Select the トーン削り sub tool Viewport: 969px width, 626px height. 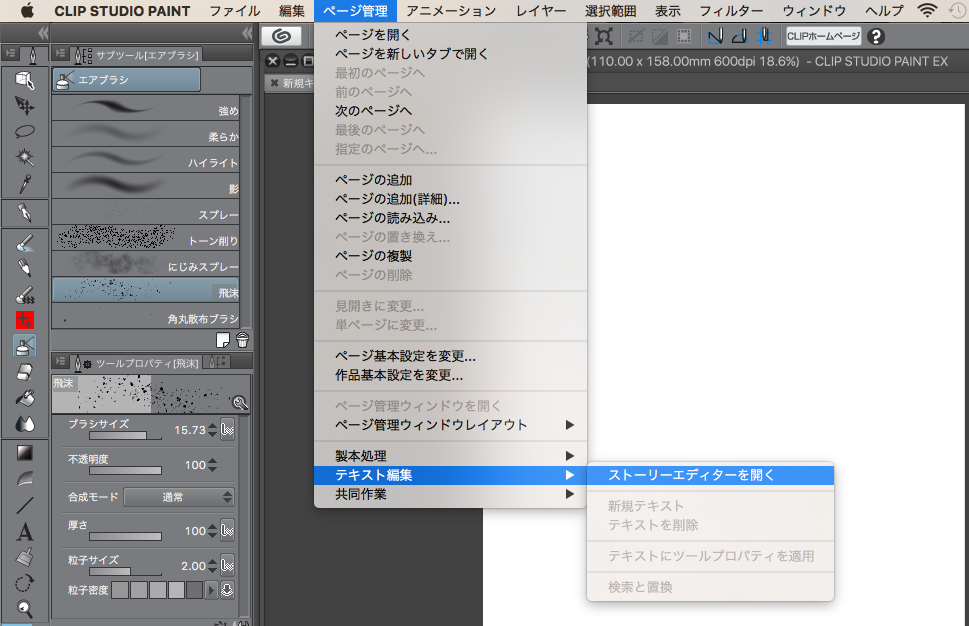click(x=145, y=238)
